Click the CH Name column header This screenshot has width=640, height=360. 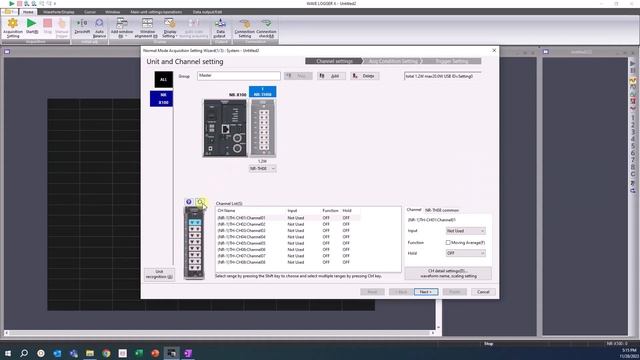click(227, 211)
